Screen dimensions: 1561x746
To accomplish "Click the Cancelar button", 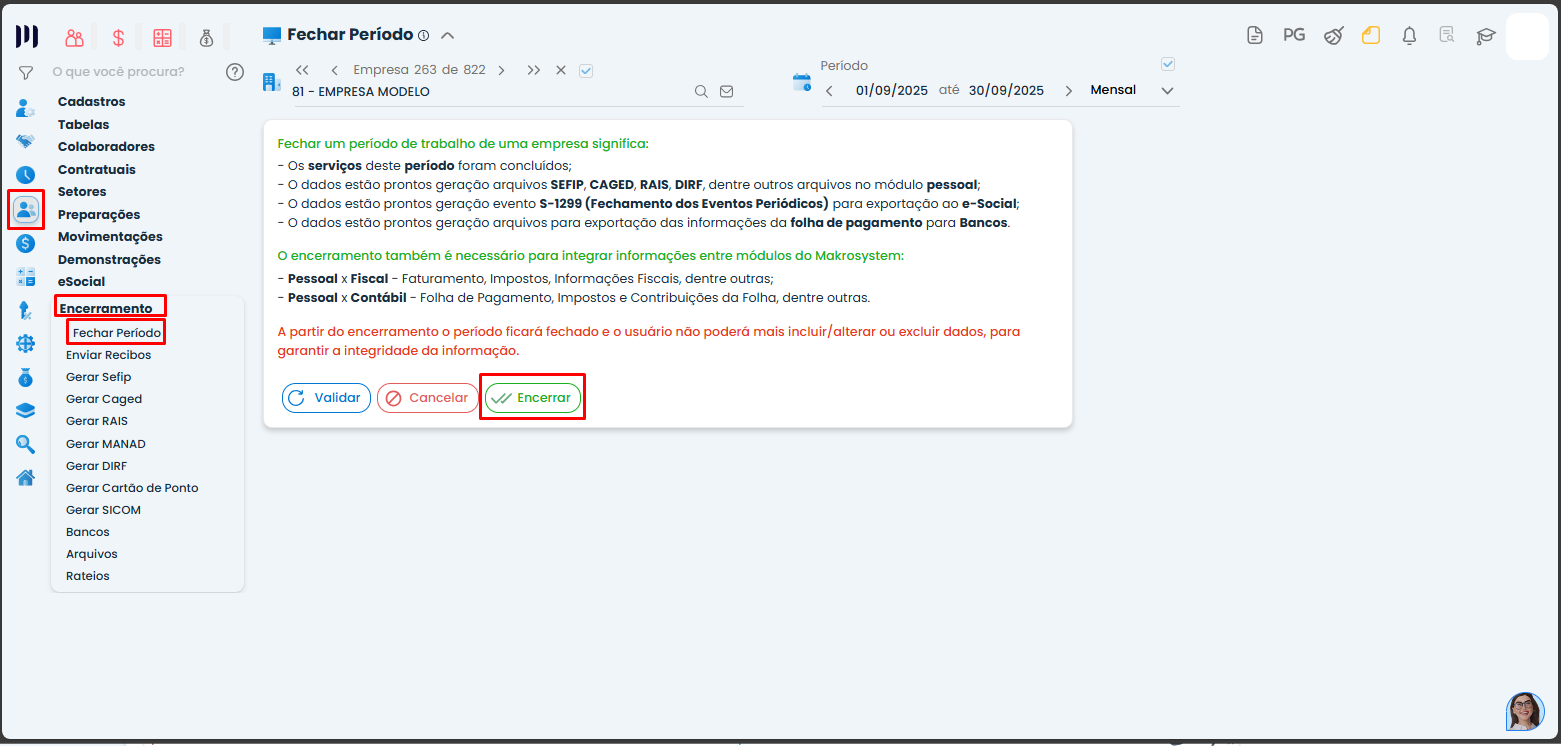I will 428,398.
